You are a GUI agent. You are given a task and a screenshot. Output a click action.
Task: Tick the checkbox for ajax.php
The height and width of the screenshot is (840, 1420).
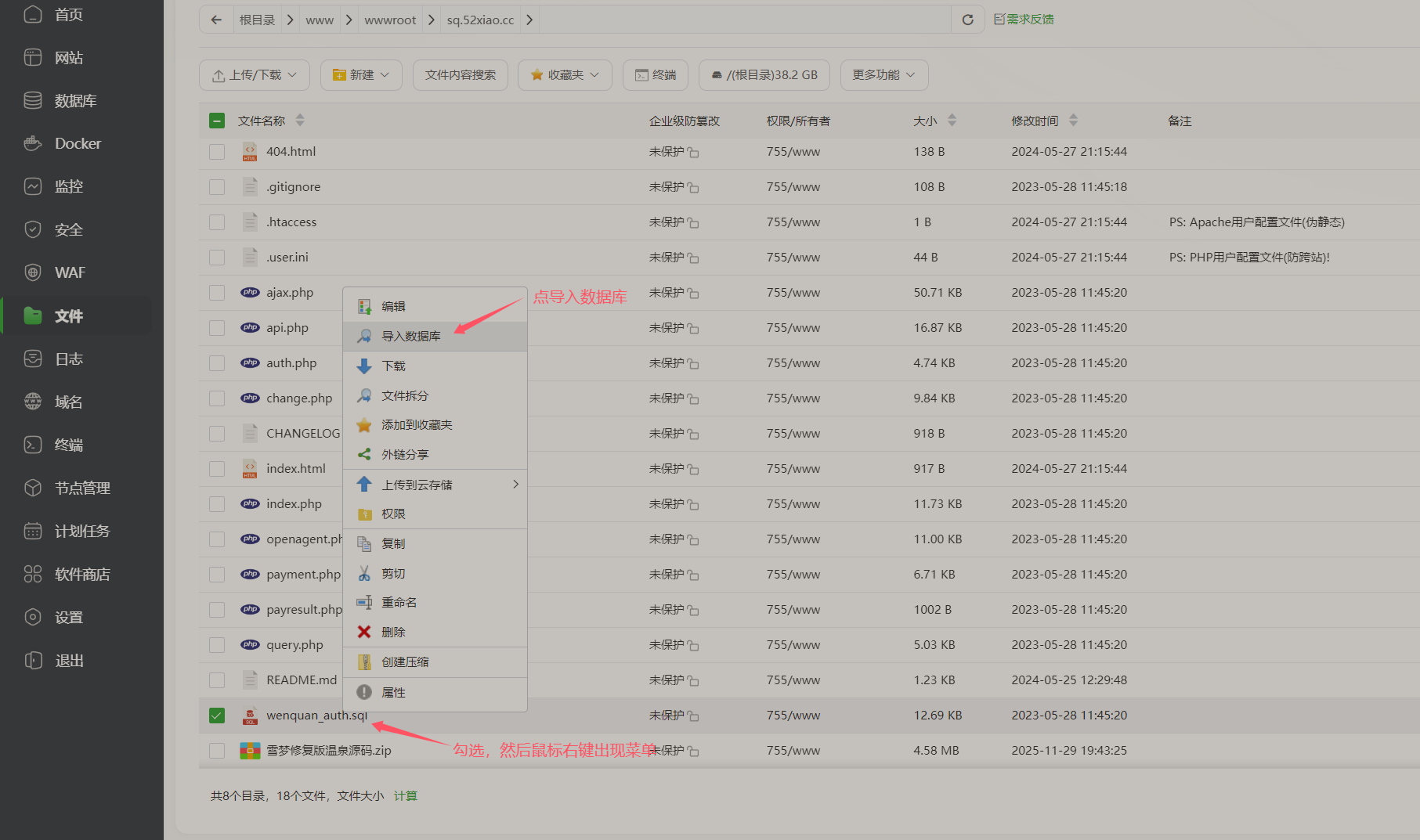click(x=217, y=293)
